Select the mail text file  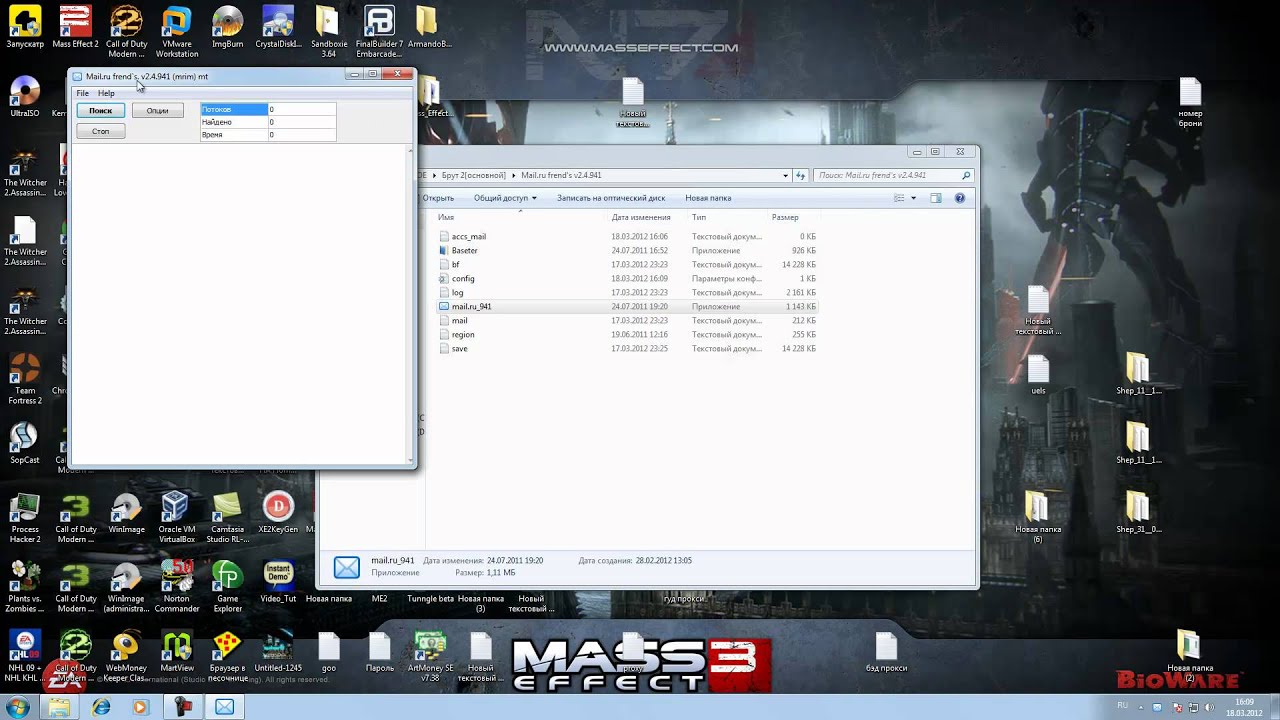[628, 321]
